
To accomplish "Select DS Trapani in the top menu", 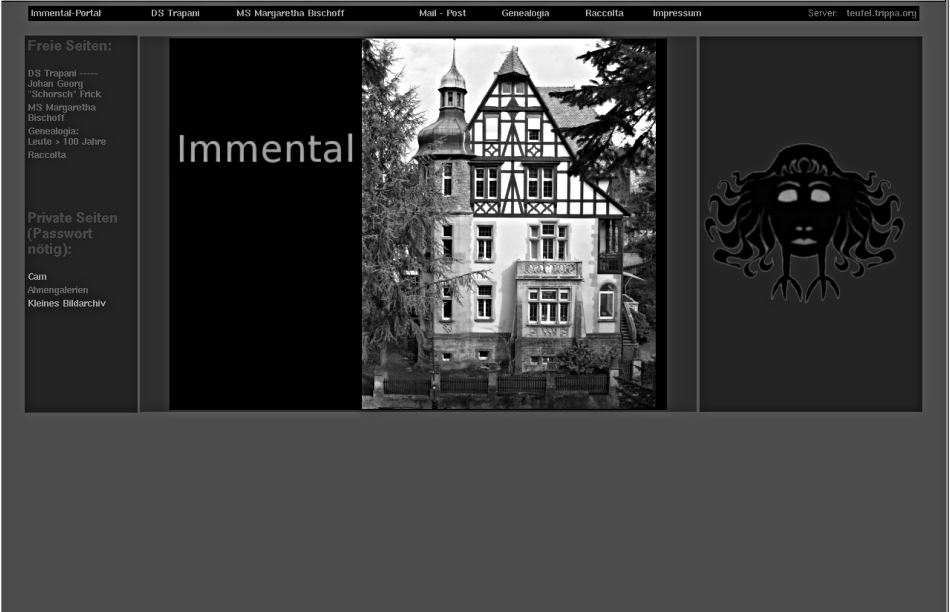I will [x=175, y=14].
